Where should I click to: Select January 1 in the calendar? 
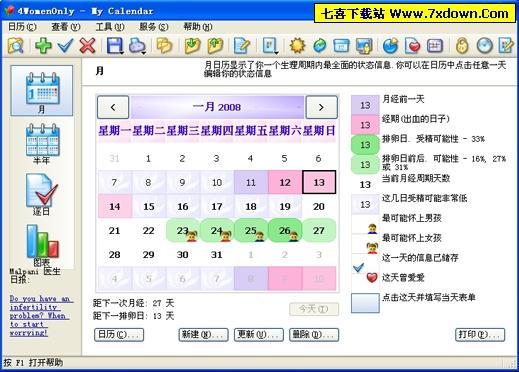pyautogui.click(x=149, y=158)
